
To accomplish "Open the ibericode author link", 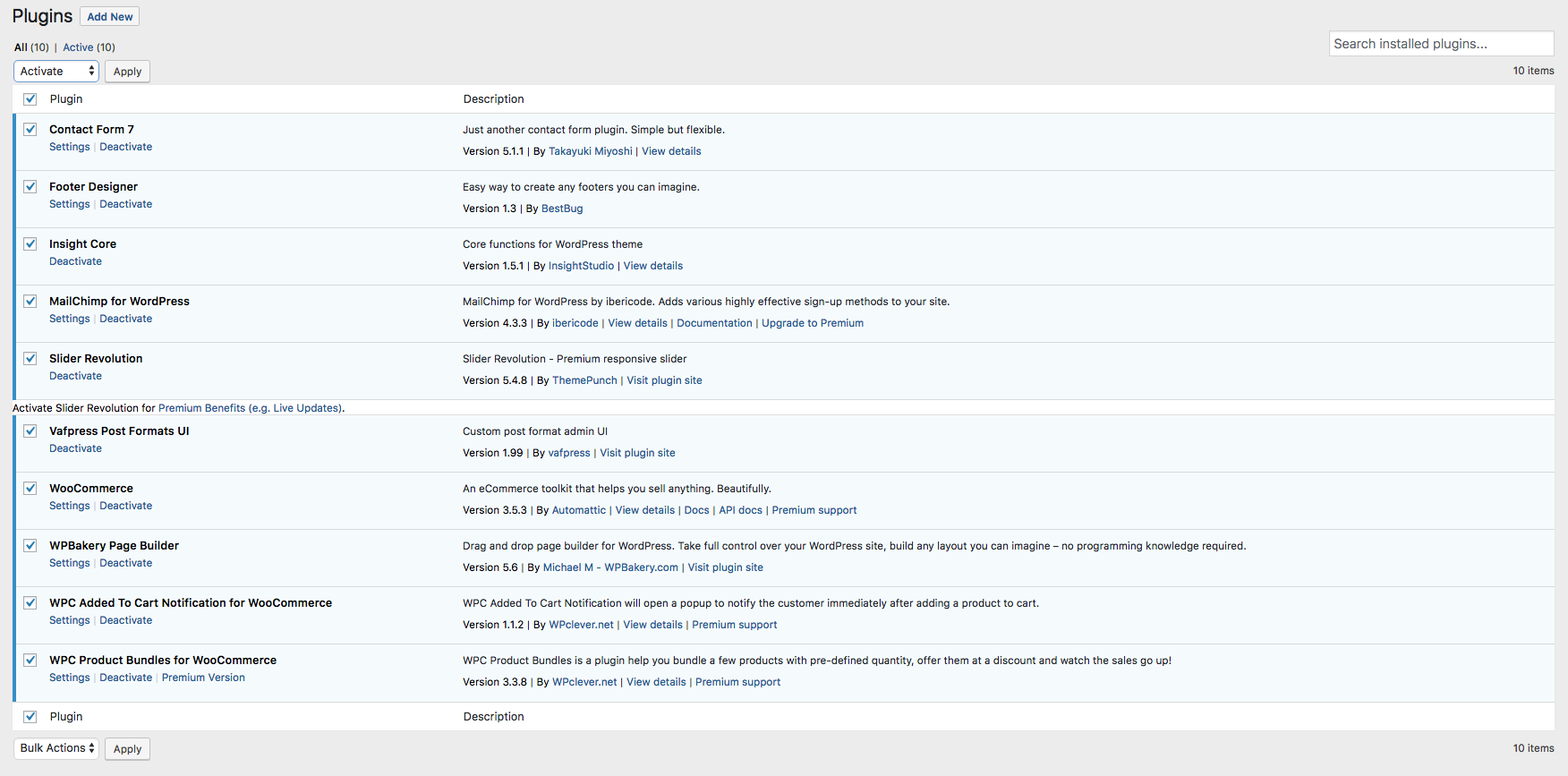I will pyautogui.click(x=575, y=323).
